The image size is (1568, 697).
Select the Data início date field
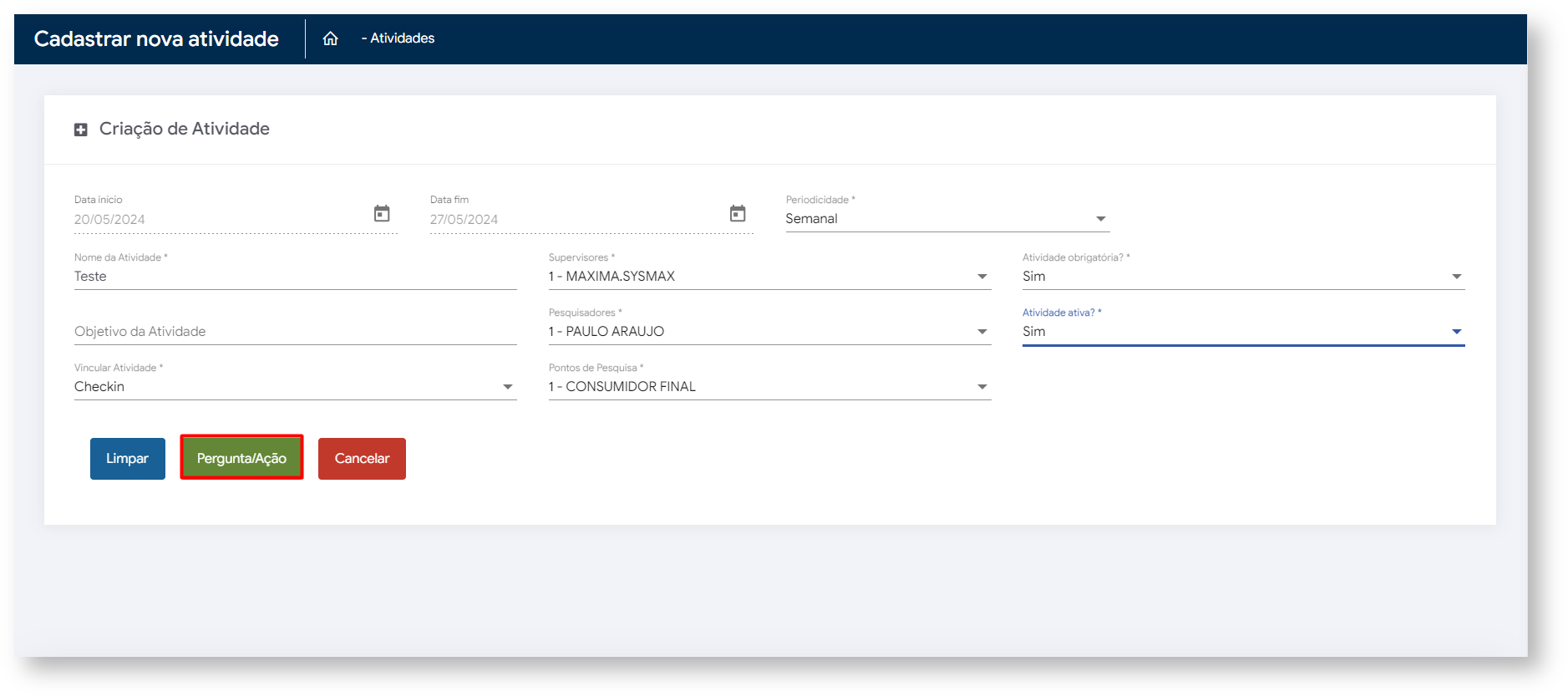click(217, 220)
